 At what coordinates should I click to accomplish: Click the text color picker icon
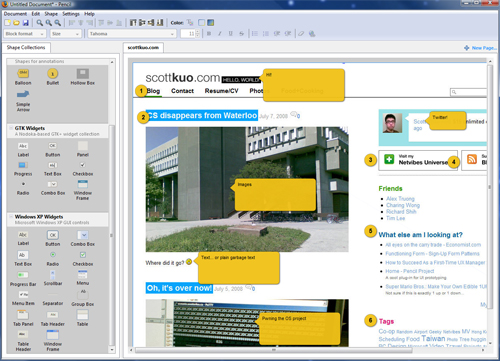(x=190, y=23)
